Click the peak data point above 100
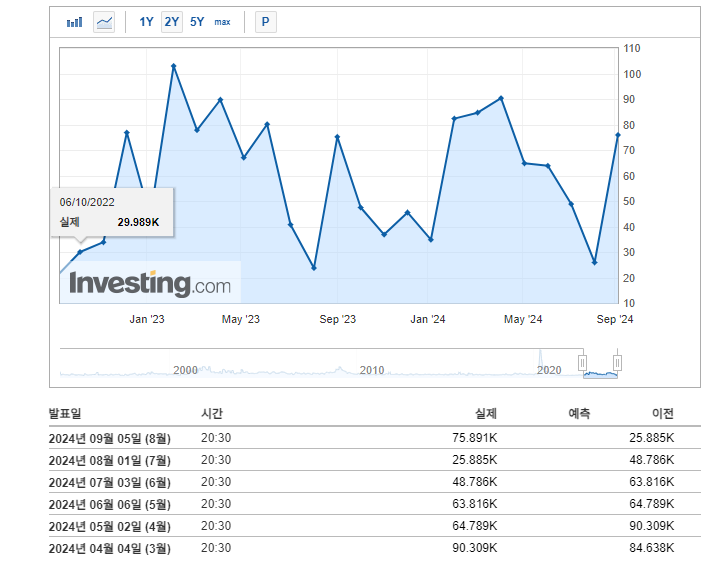This screenshot has width=705, height=576. 174,67
